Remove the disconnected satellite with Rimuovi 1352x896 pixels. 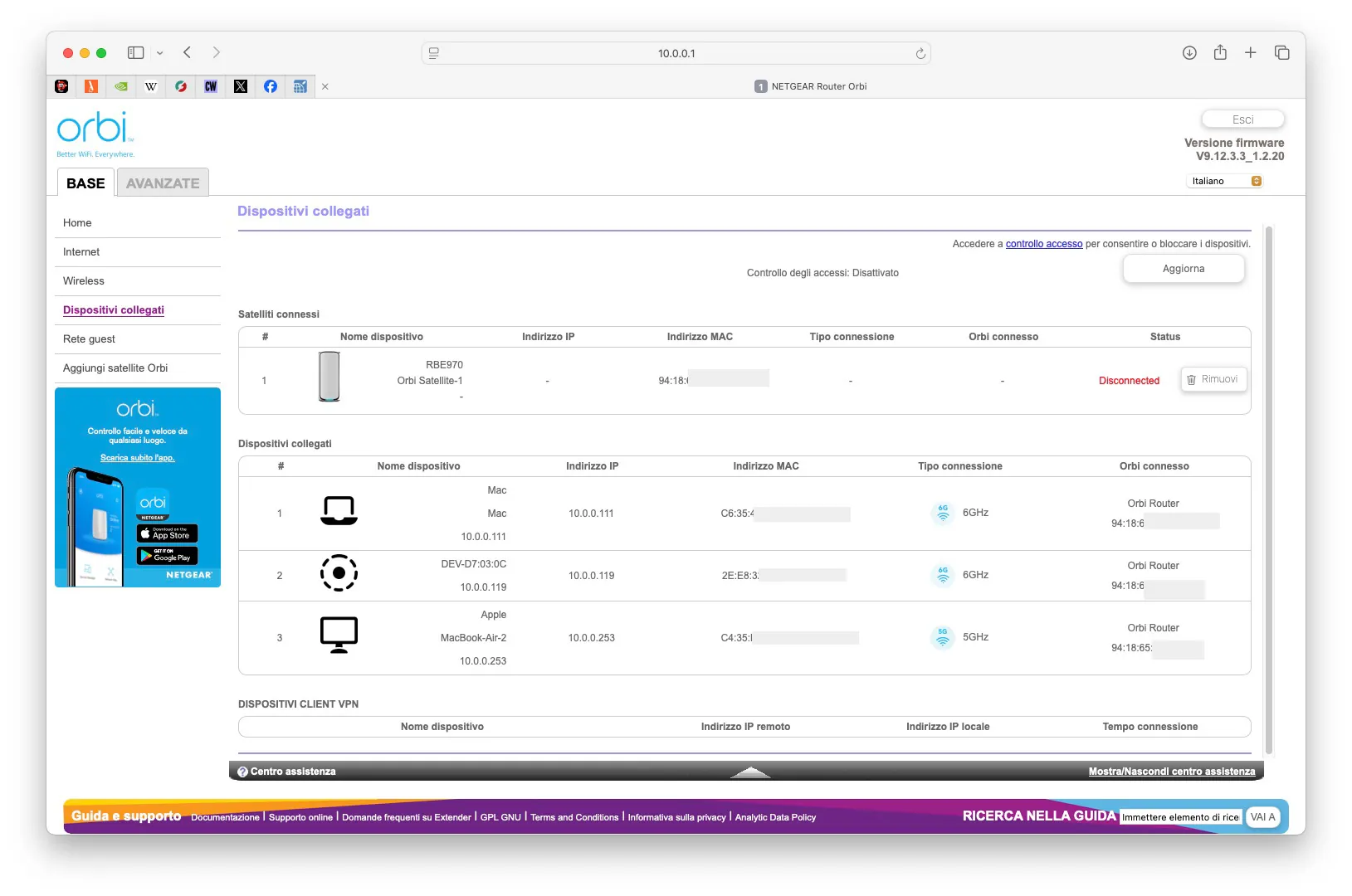[x=1213, y=379]
